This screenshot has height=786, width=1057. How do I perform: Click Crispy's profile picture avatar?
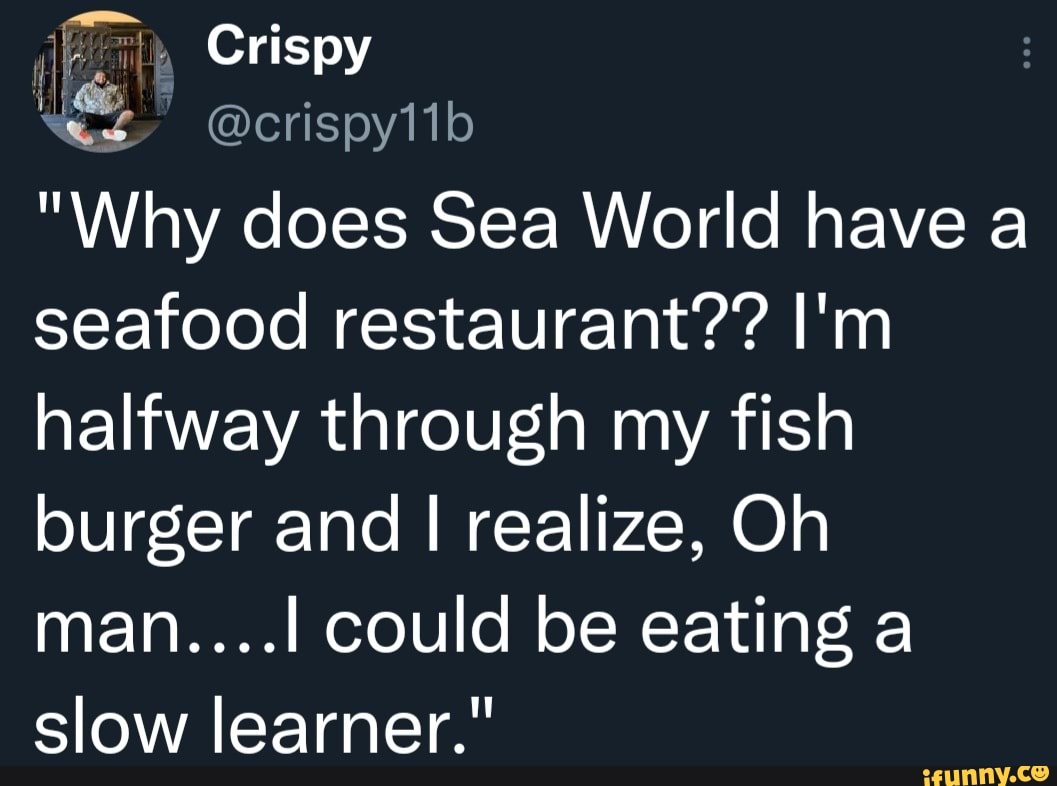coord(103,83)
